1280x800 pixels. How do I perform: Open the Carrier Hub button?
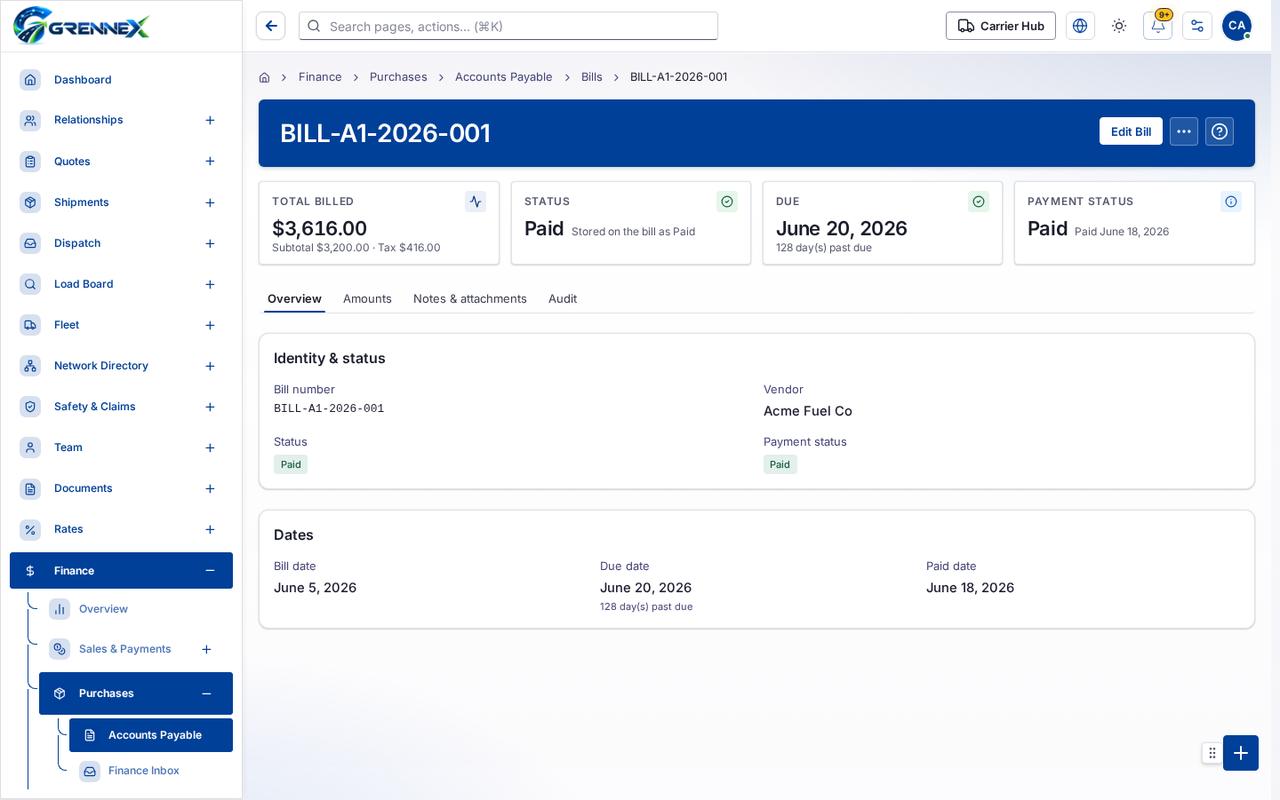[1001, 26]
